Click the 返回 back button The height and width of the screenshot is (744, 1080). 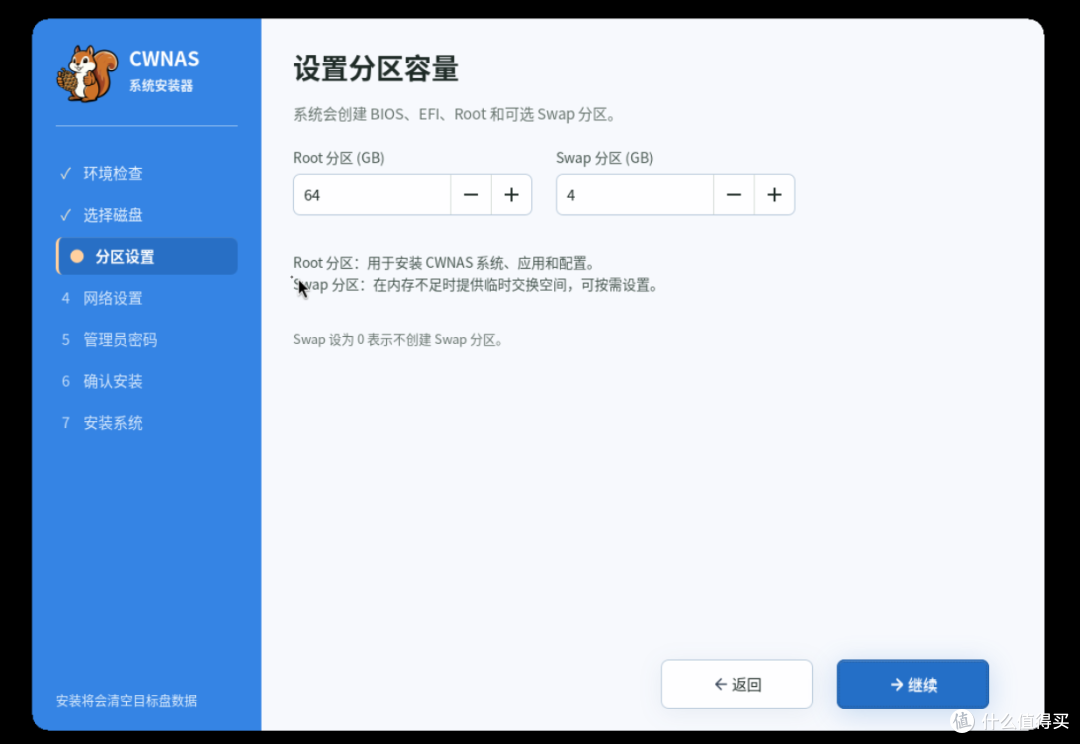[737, 684]
